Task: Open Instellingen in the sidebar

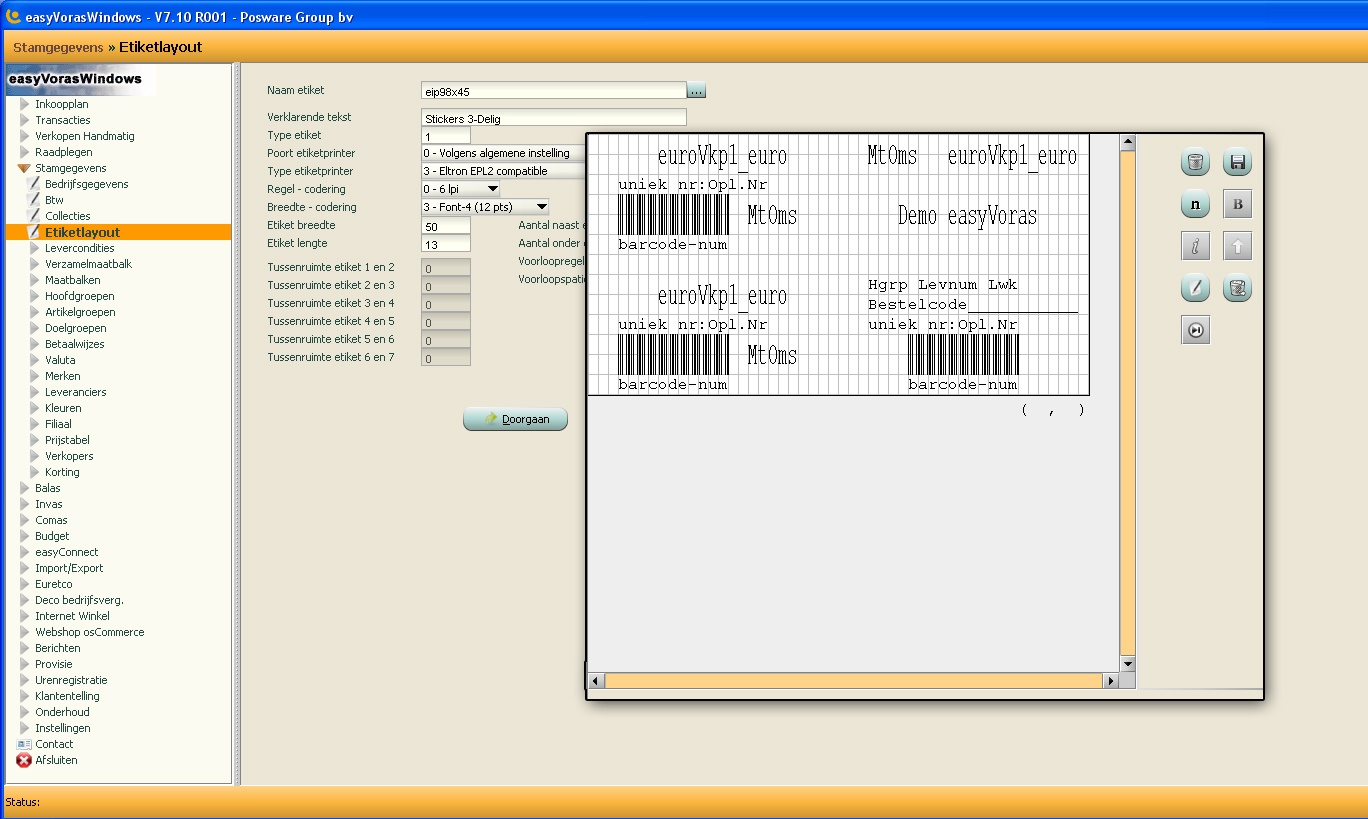Action: [x=62, y=728]
